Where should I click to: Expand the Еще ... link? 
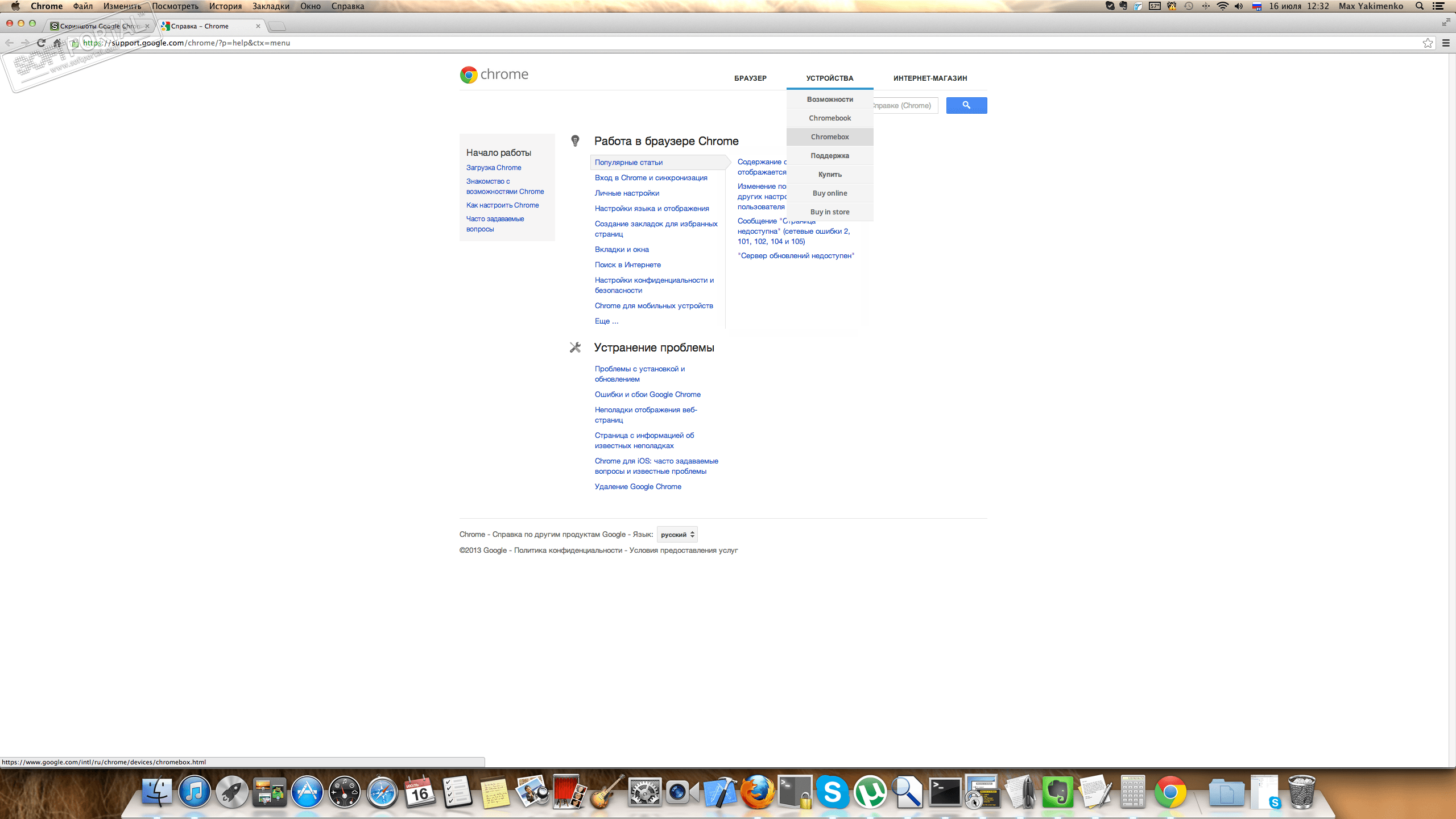606,321
